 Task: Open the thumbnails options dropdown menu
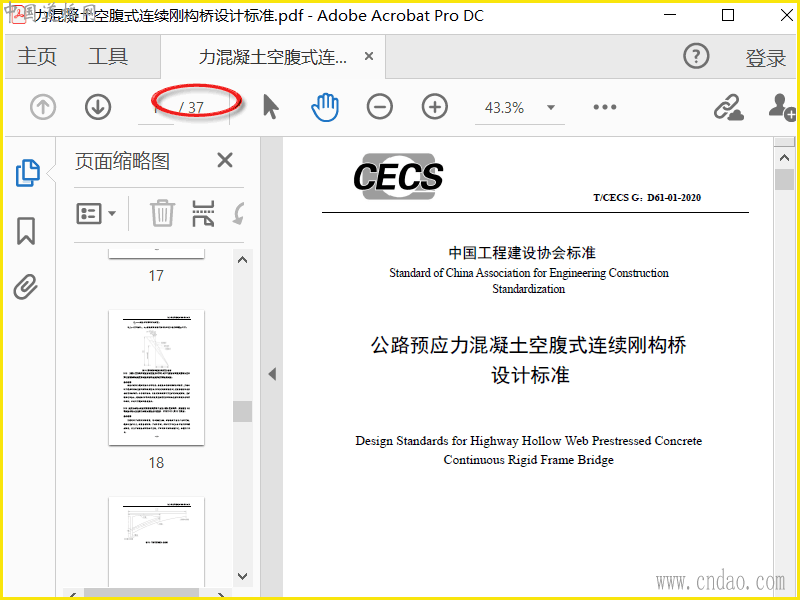point(96,213)
